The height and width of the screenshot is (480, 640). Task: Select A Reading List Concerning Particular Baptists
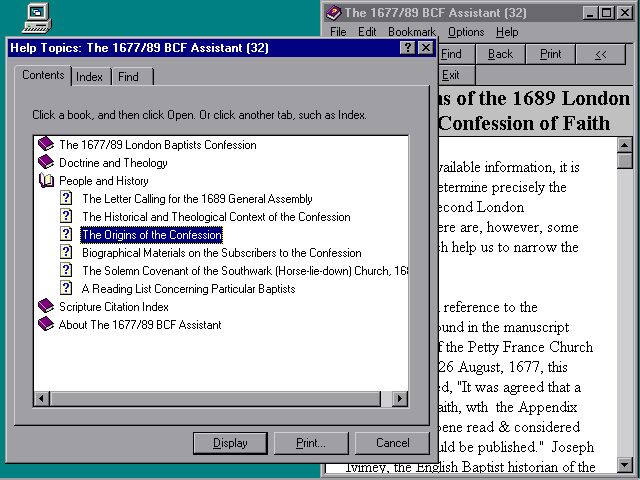click(189, 289)
